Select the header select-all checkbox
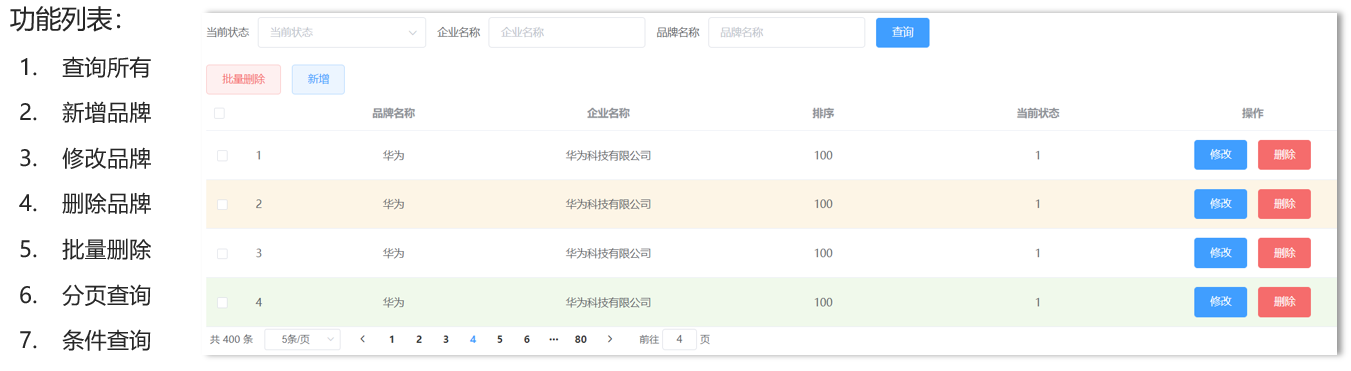This screenshot has width=1351, height=371. tap(220, 114)
